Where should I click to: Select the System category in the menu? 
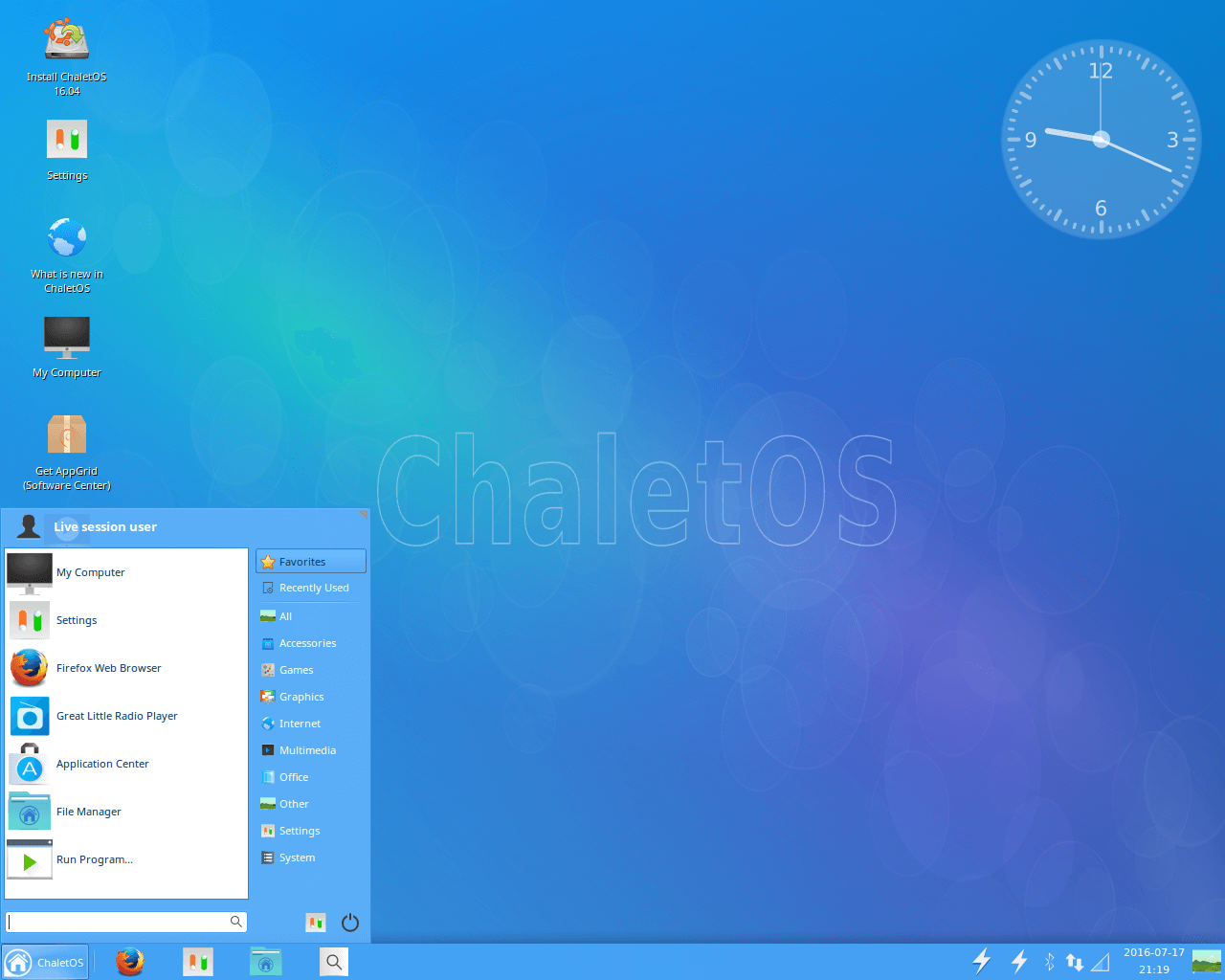295,857
